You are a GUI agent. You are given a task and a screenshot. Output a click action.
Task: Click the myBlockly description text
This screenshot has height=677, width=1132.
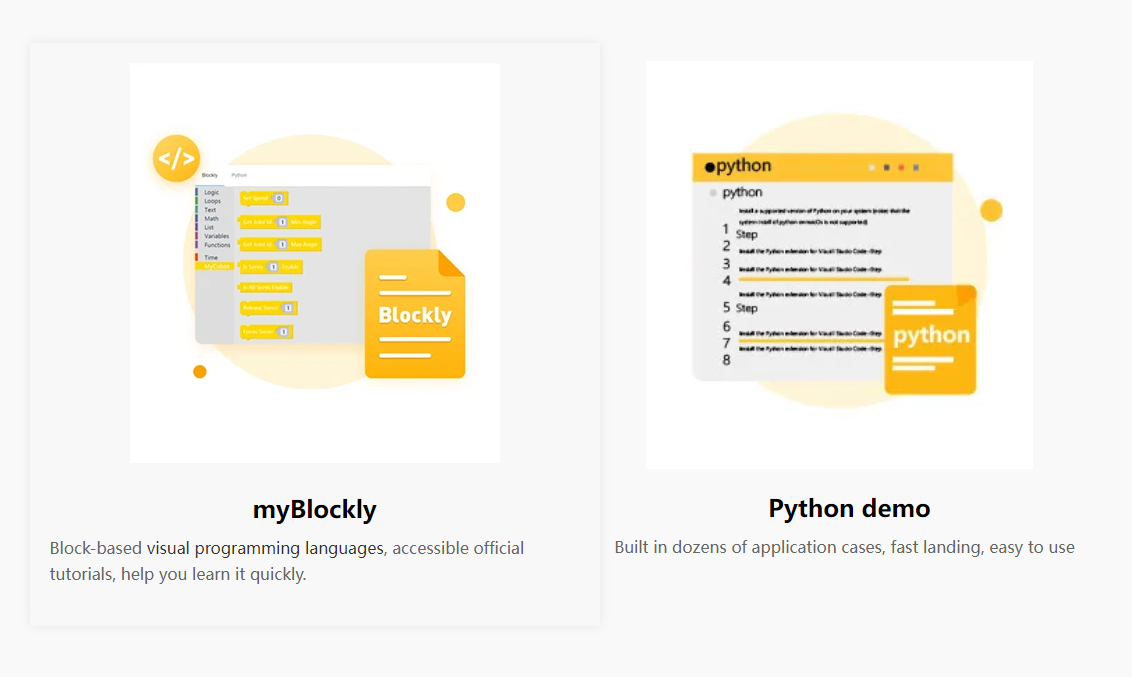pos(287,561)
